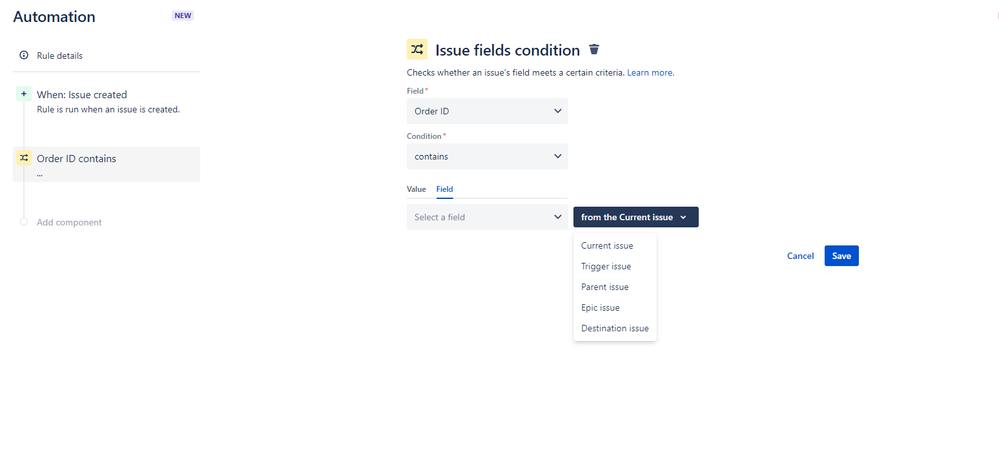Select the Field tab
The width and height of the screenshot is (999, 476).
coord(445,189)
